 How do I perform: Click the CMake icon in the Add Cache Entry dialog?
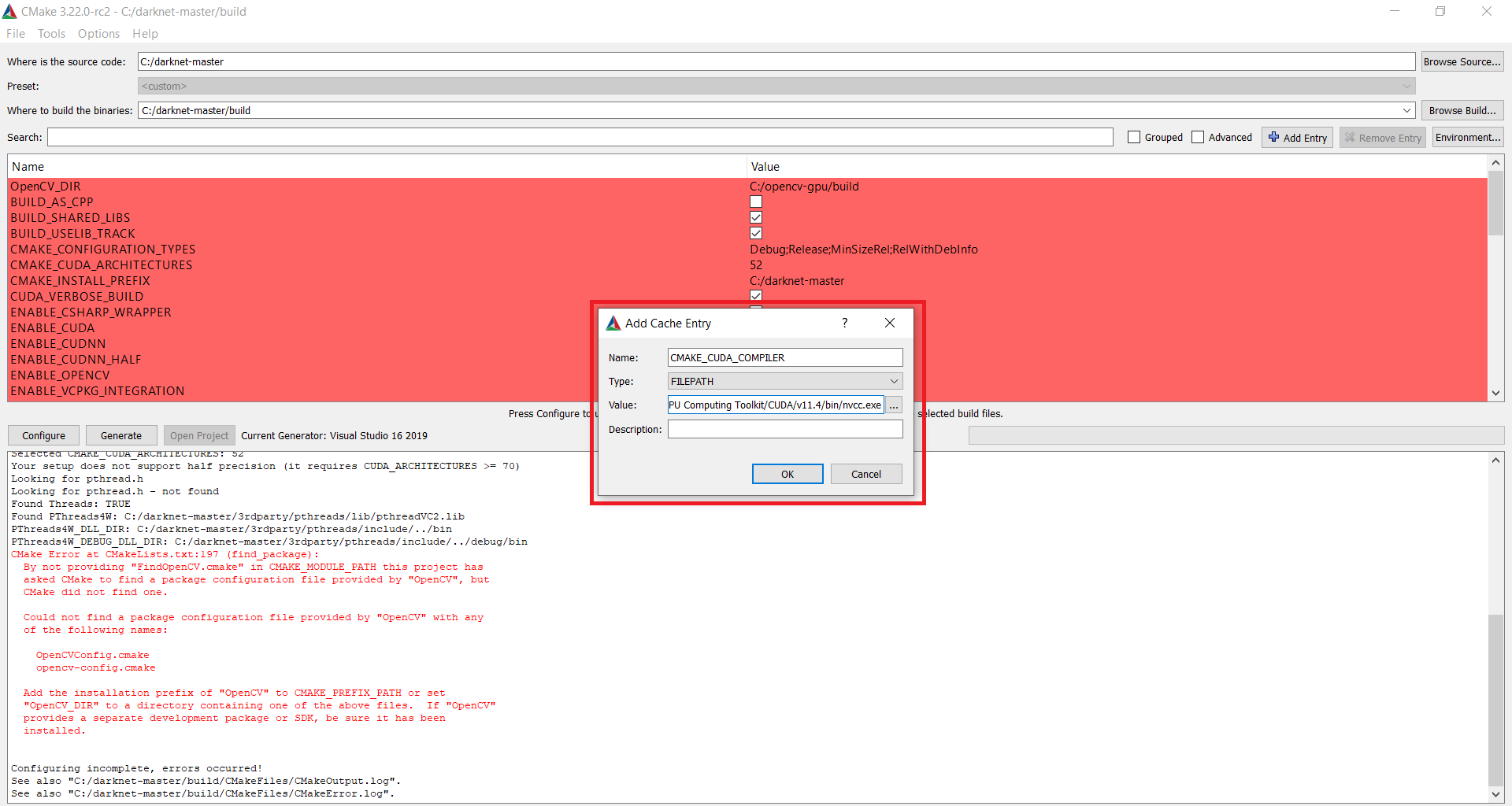click(x=614, y=323)
